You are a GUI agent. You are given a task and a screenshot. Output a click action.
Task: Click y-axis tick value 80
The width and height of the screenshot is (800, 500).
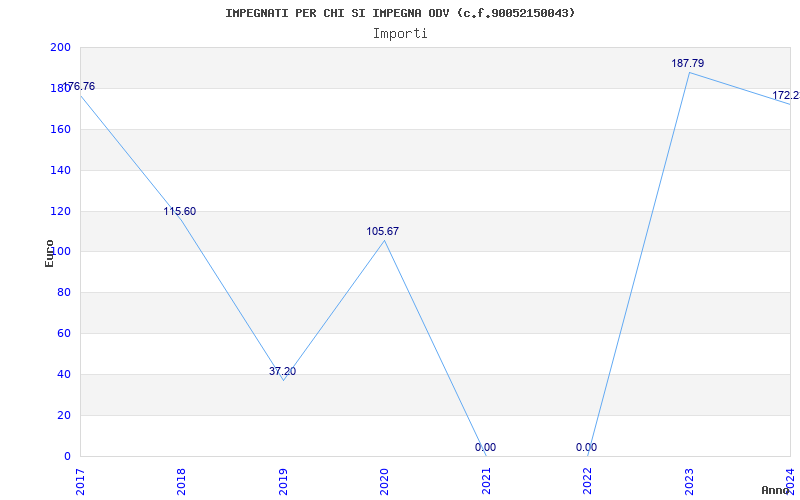[x=64, y=293]
